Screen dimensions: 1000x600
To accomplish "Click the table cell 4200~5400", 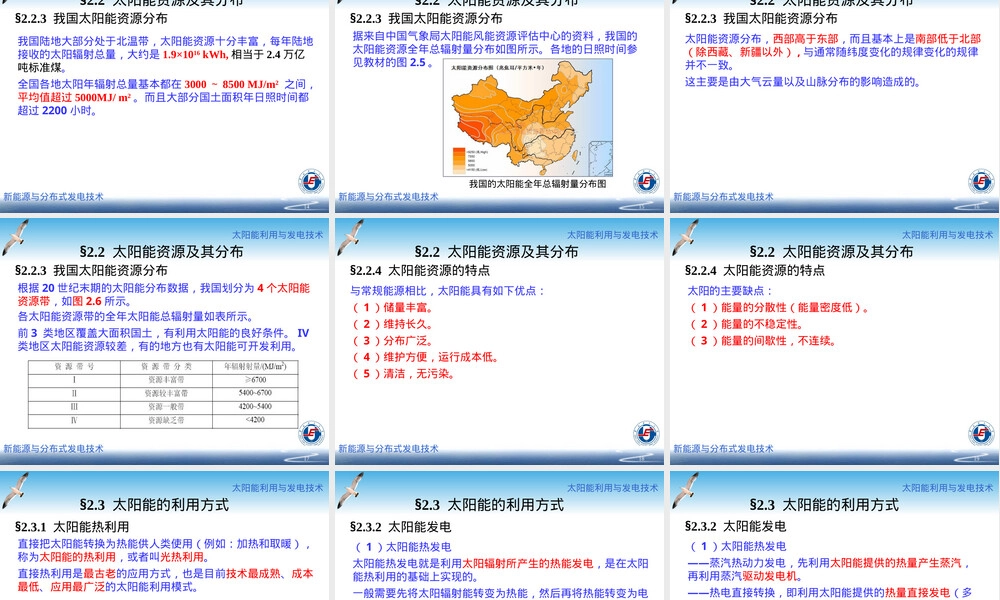I will coord(255,407).
